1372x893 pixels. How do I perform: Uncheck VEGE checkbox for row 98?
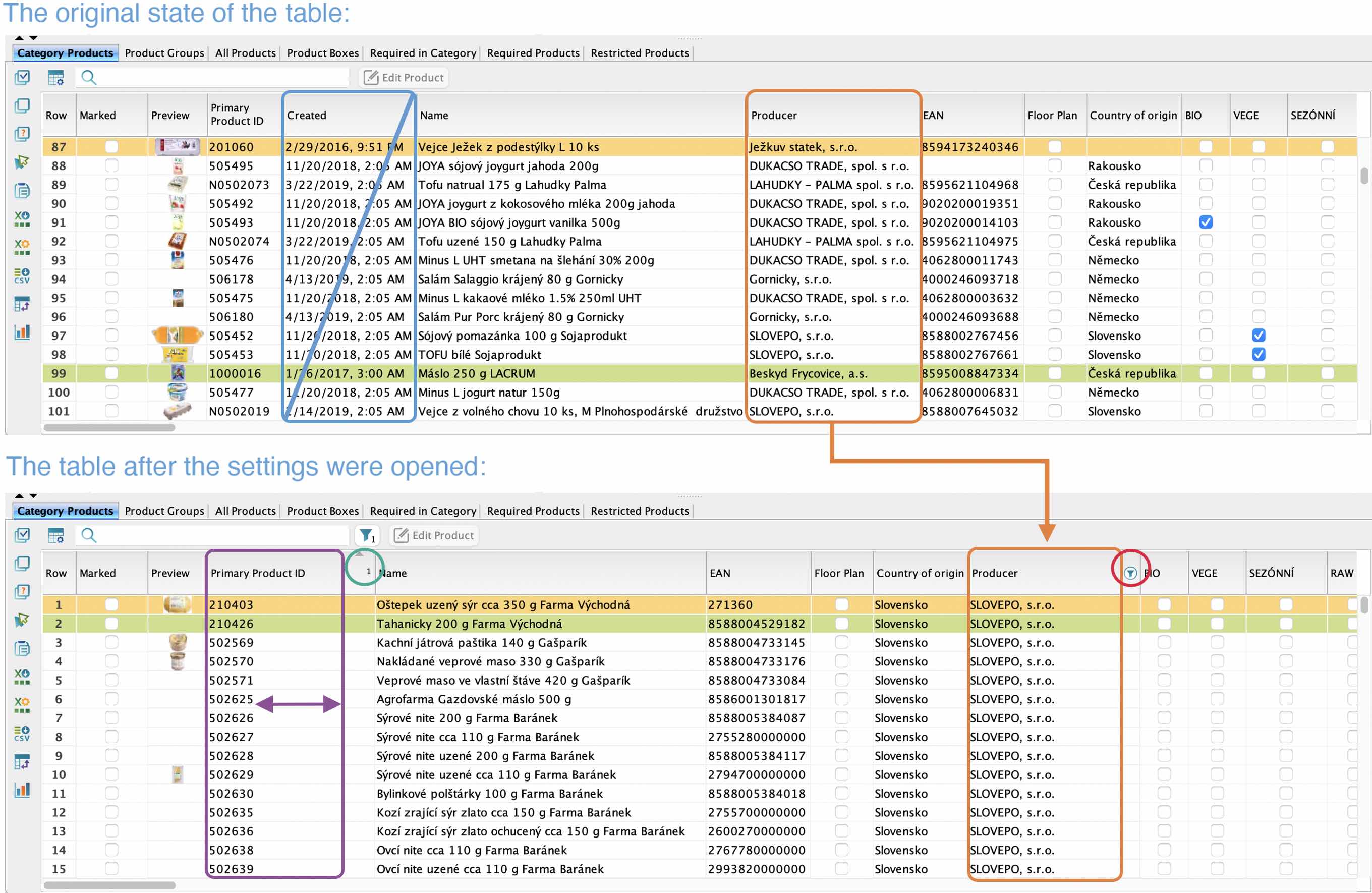1259,354
